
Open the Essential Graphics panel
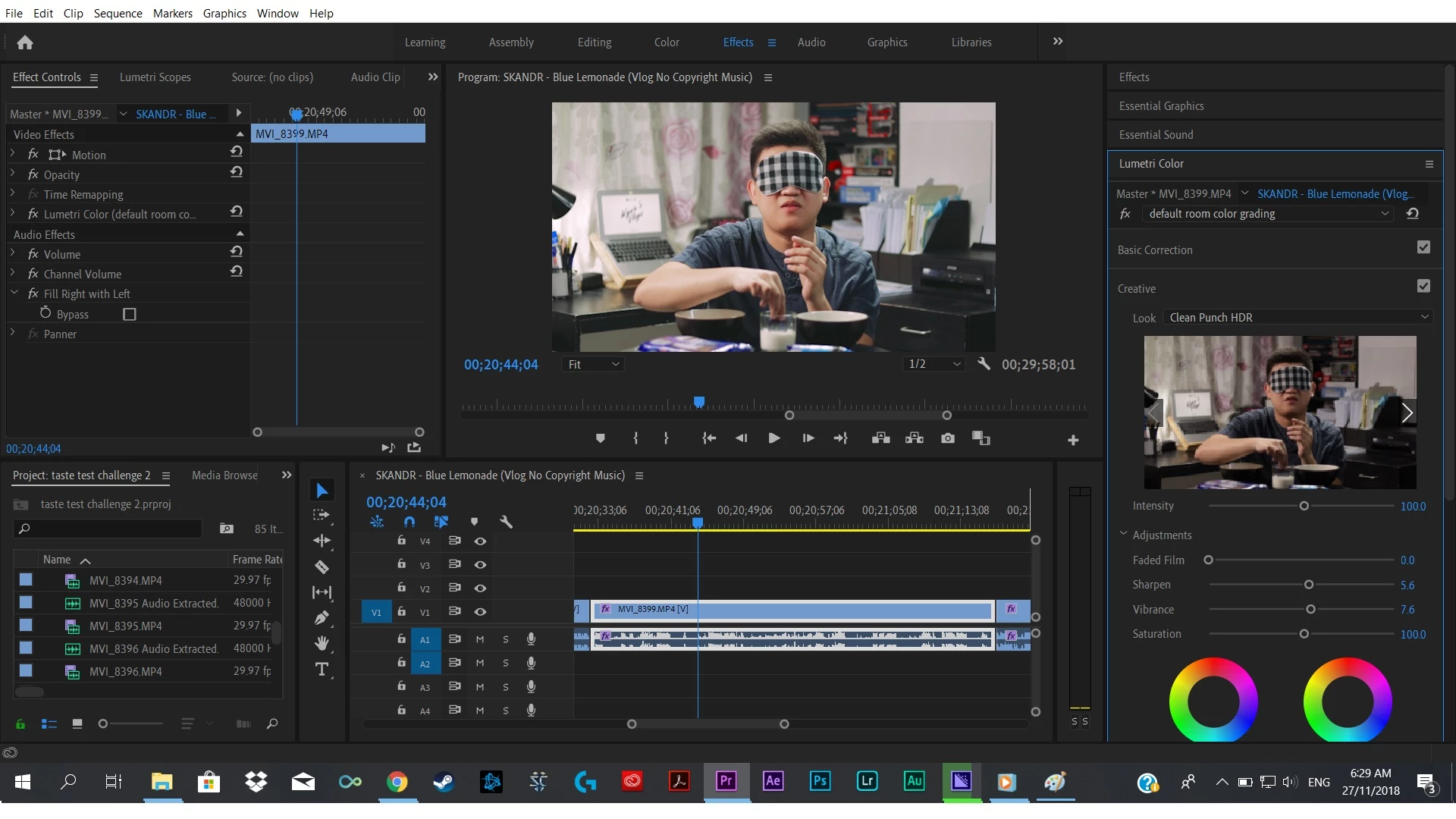point(1161,106)
